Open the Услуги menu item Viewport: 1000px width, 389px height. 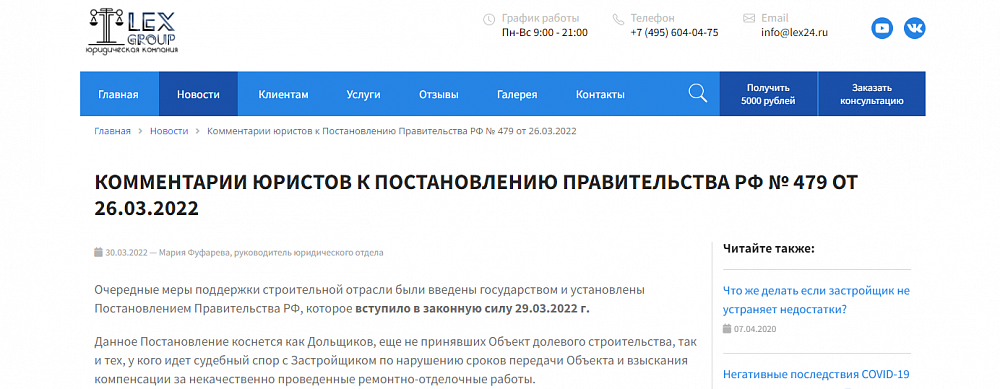click(364, 94)
